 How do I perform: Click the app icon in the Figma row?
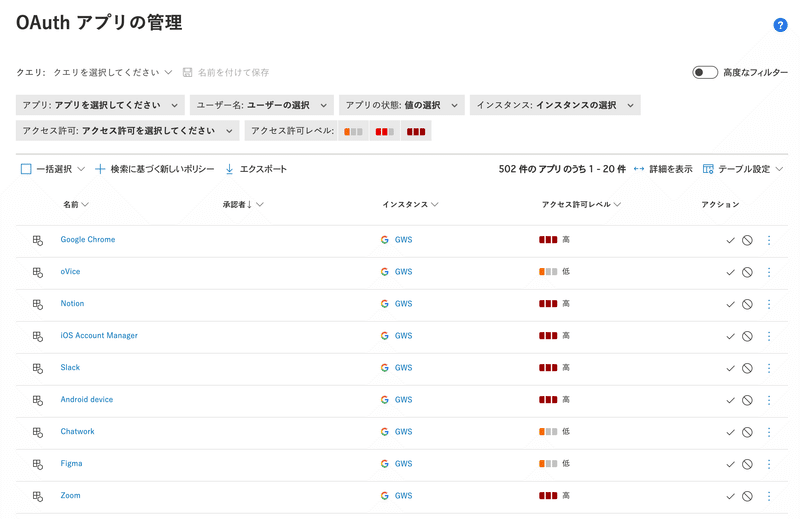[38, 464]
